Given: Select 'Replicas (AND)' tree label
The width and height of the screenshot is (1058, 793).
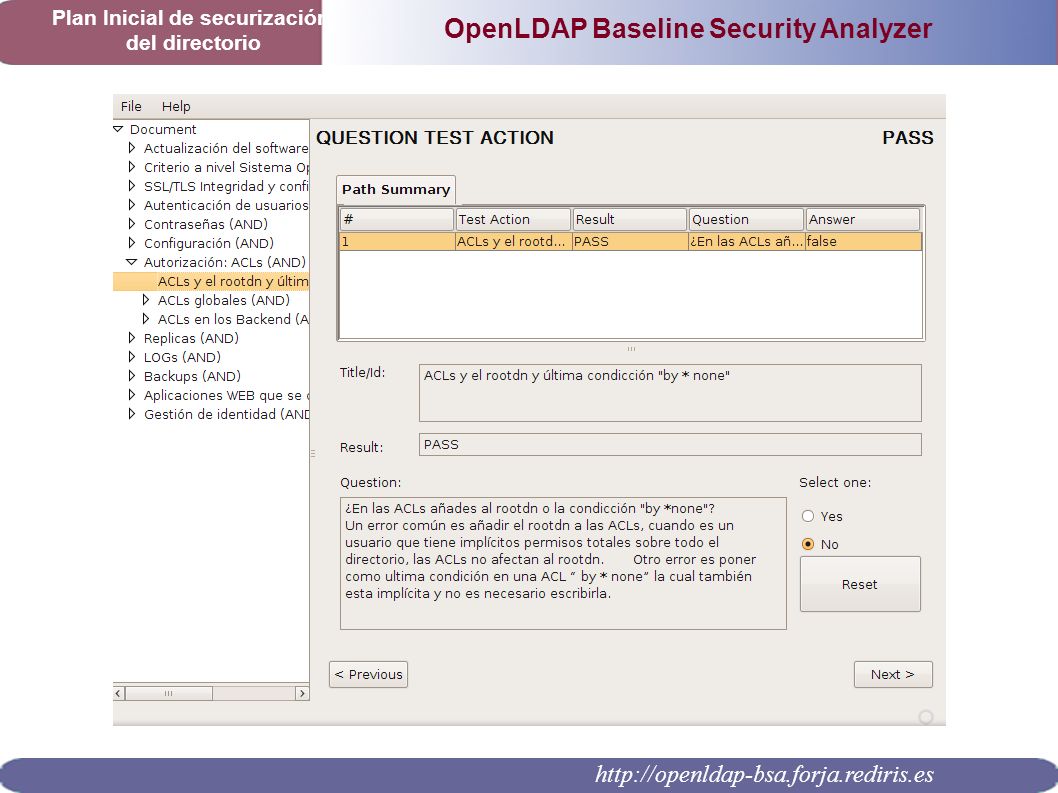Looking at the screenshot, I should [x=191, y=338].
